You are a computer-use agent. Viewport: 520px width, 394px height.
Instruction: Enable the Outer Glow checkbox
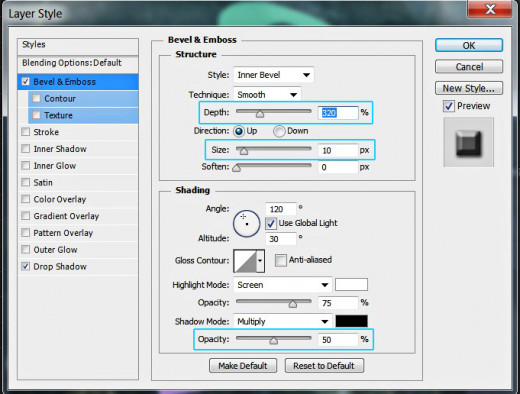click(26, 249)
